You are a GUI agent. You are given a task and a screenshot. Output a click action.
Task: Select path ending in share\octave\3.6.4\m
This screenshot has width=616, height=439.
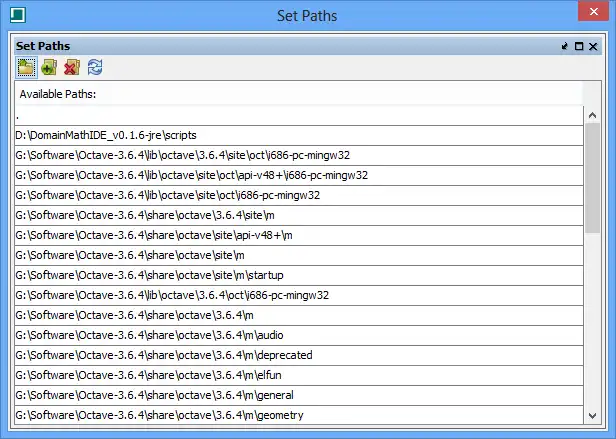coord(299,316)
